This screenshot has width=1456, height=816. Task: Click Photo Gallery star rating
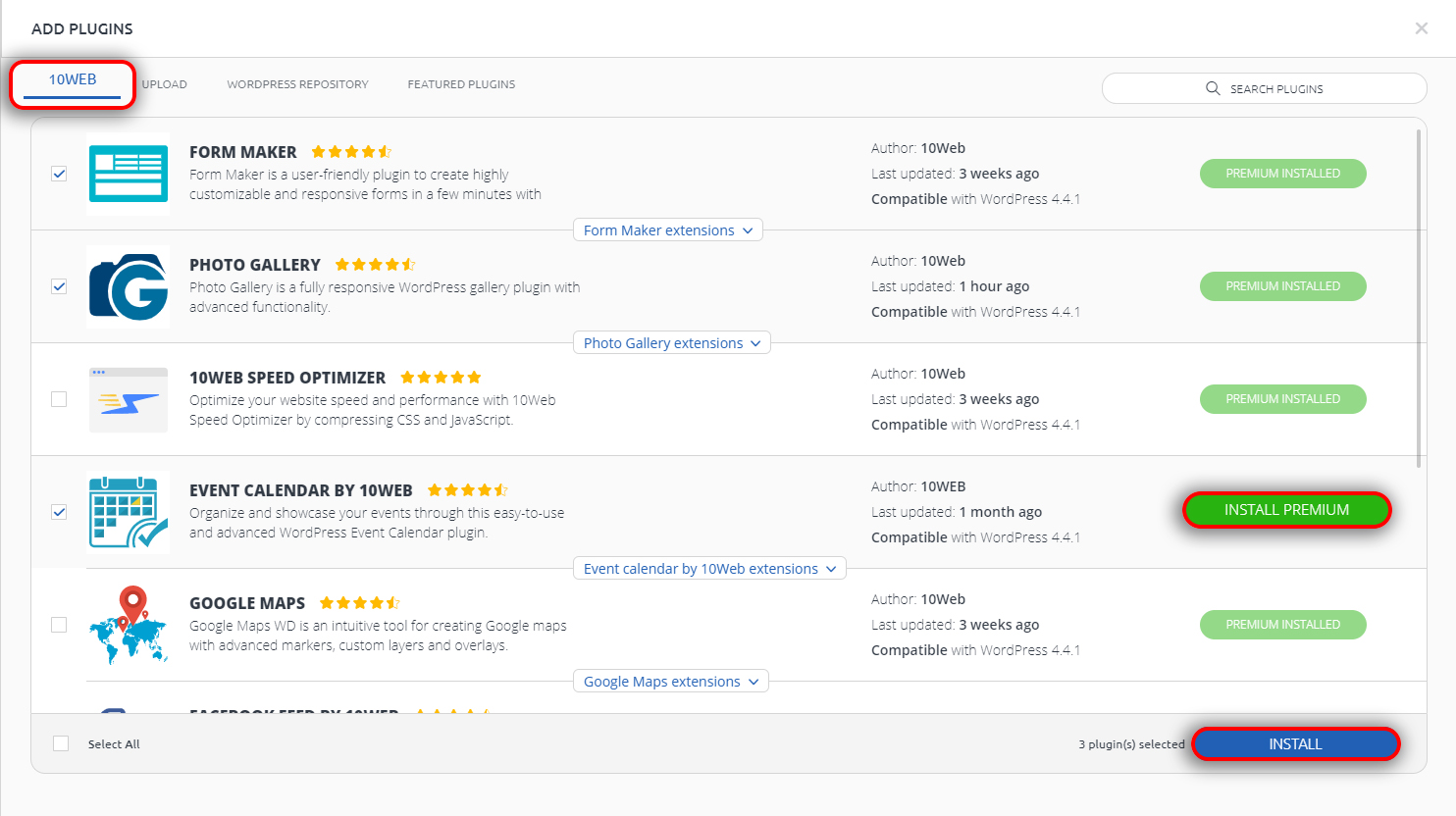coord(375,265)
